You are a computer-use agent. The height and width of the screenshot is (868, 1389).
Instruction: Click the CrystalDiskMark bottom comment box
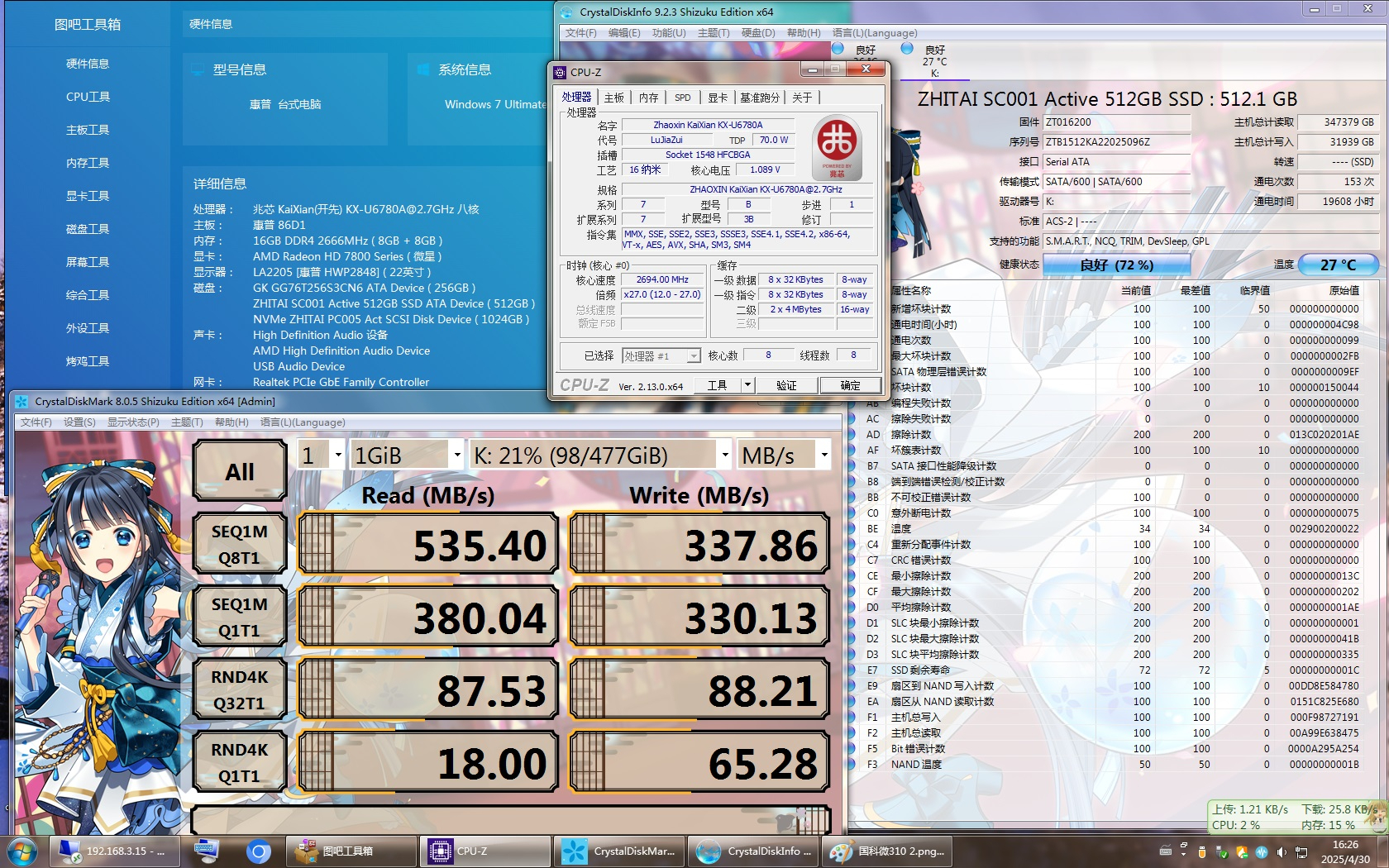tap(511, 820)
